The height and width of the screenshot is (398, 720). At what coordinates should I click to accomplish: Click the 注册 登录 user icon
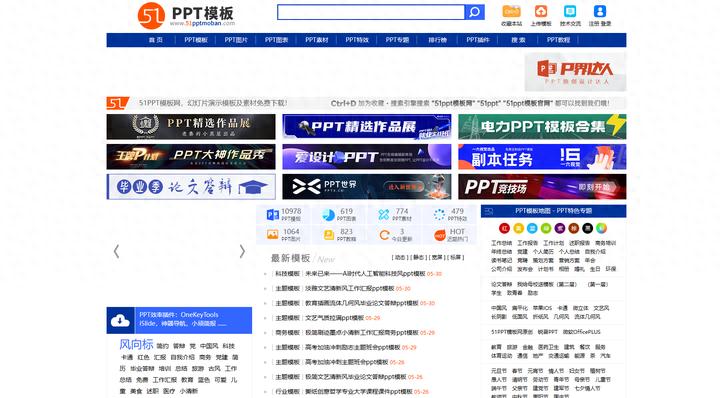(x=600, y=11)
